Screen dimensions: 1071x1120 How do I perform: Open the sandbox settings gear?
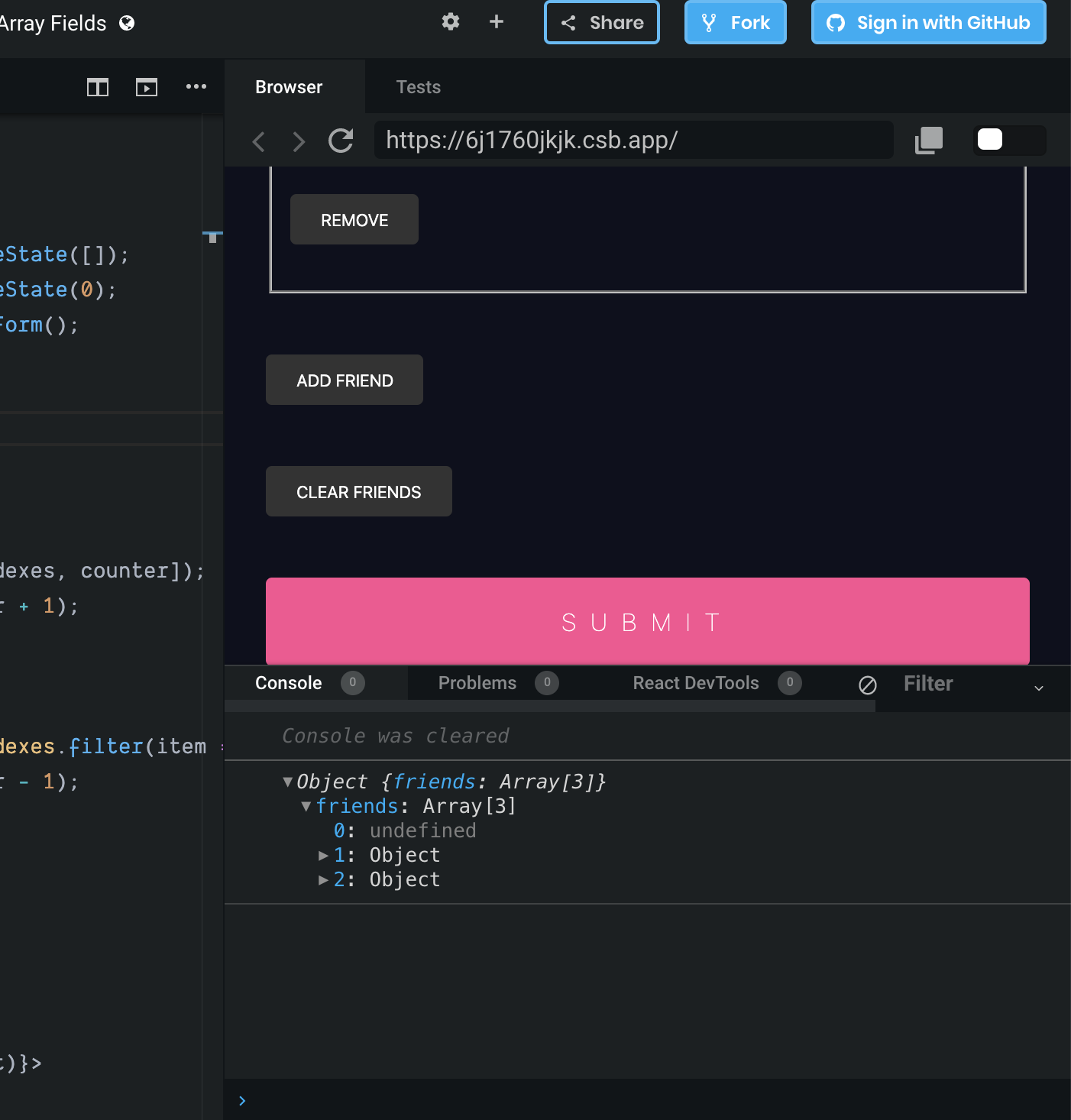[450, 22]
